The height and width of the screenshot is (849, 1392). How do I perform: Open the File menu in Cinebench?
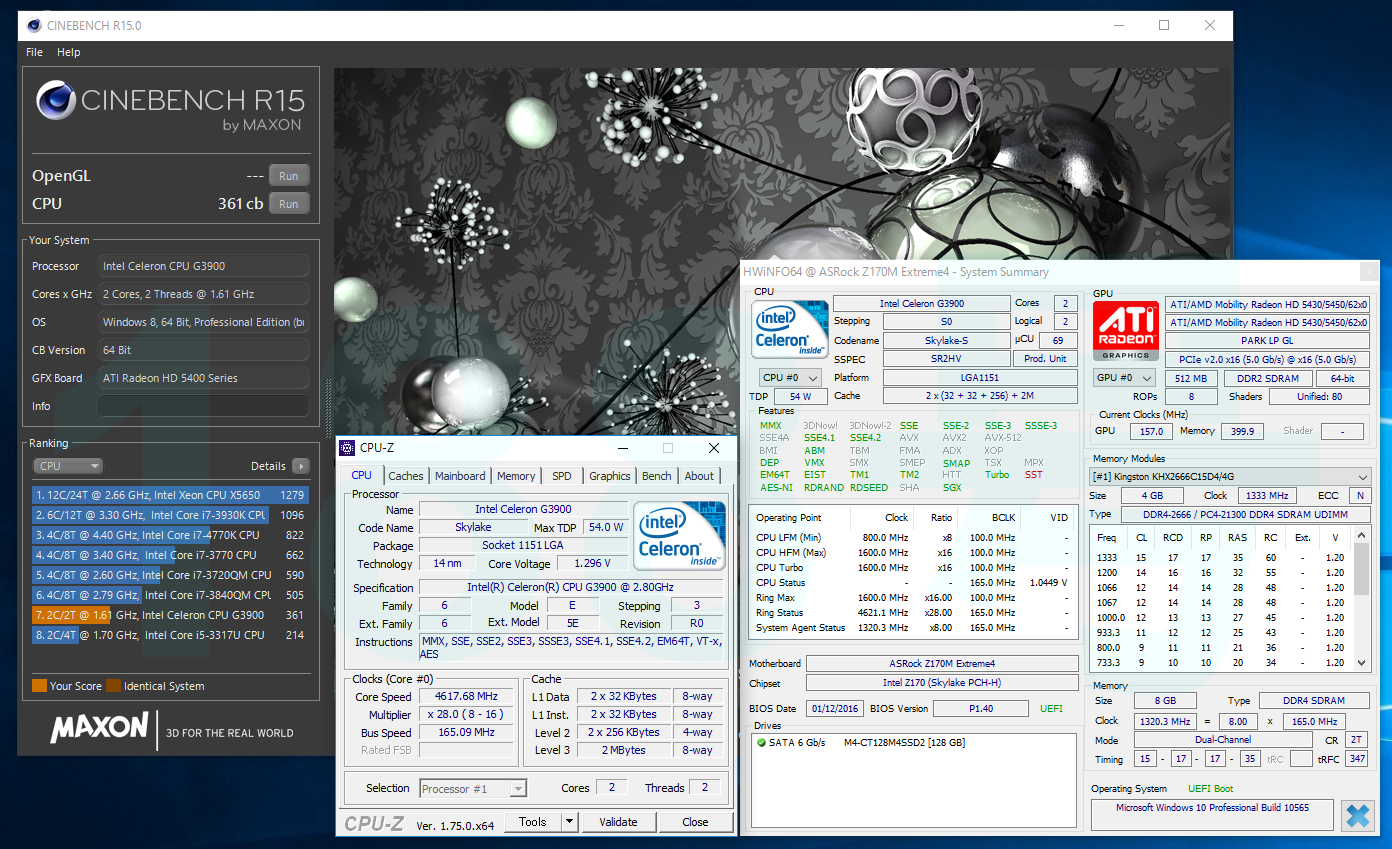(x=34, y=52)
